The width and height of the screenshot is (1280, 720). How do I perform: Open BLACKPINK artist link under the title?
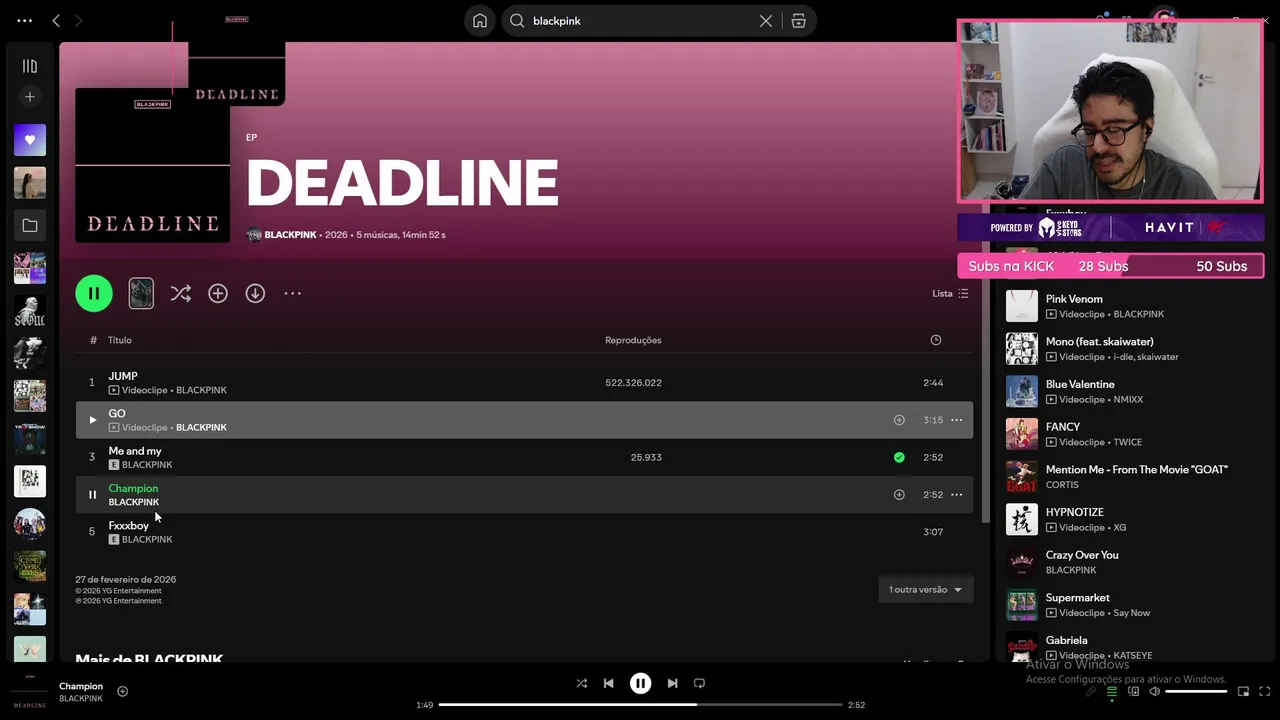pos(290,235)
